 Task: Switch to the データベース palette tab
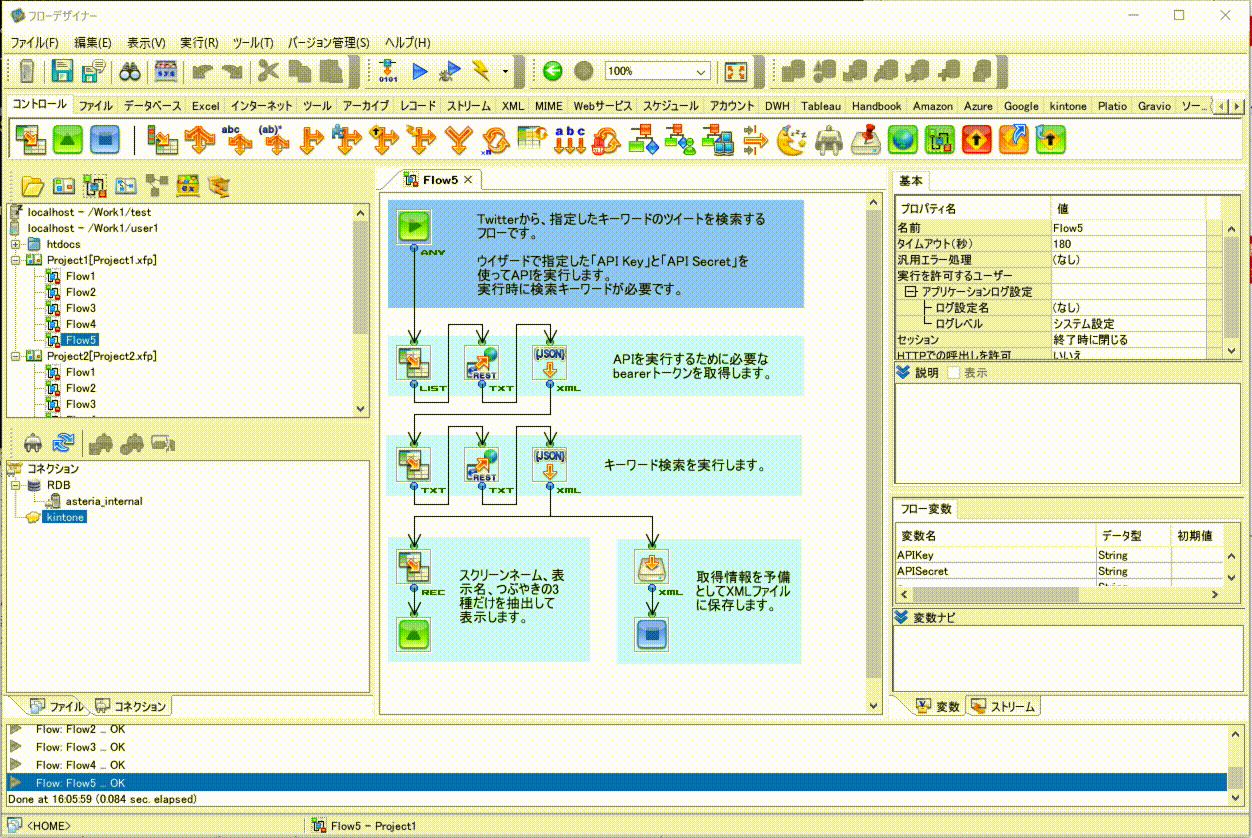[153, 105]
